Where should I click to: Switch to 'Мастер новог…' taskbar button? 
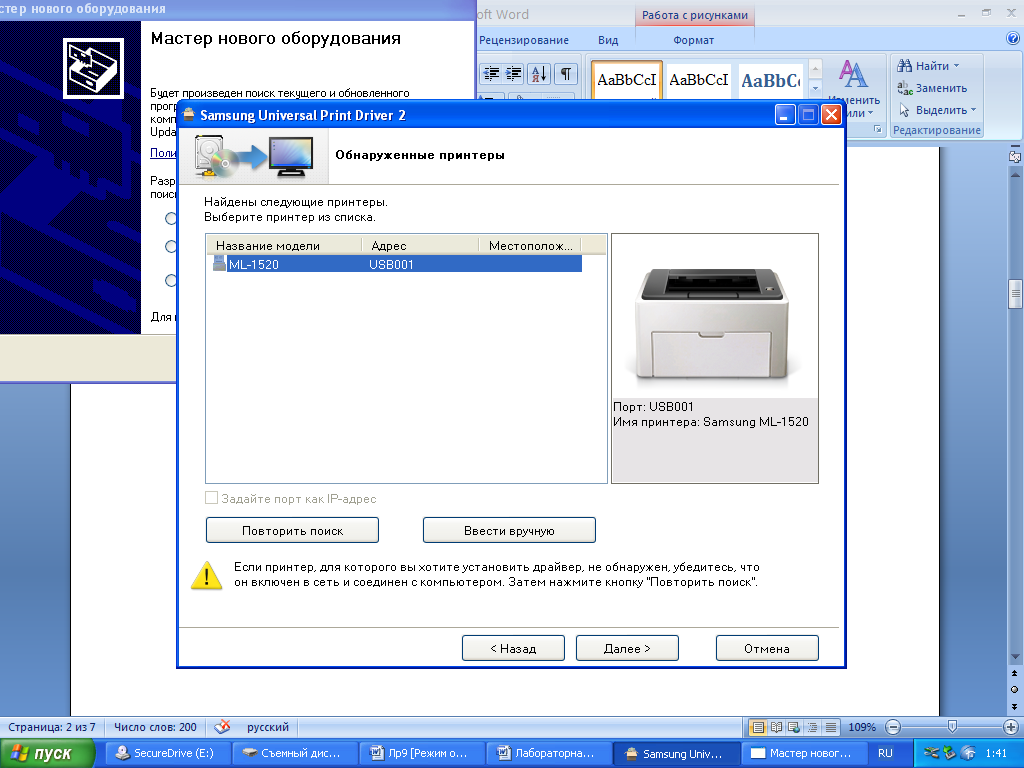click(x=803, y=753)
